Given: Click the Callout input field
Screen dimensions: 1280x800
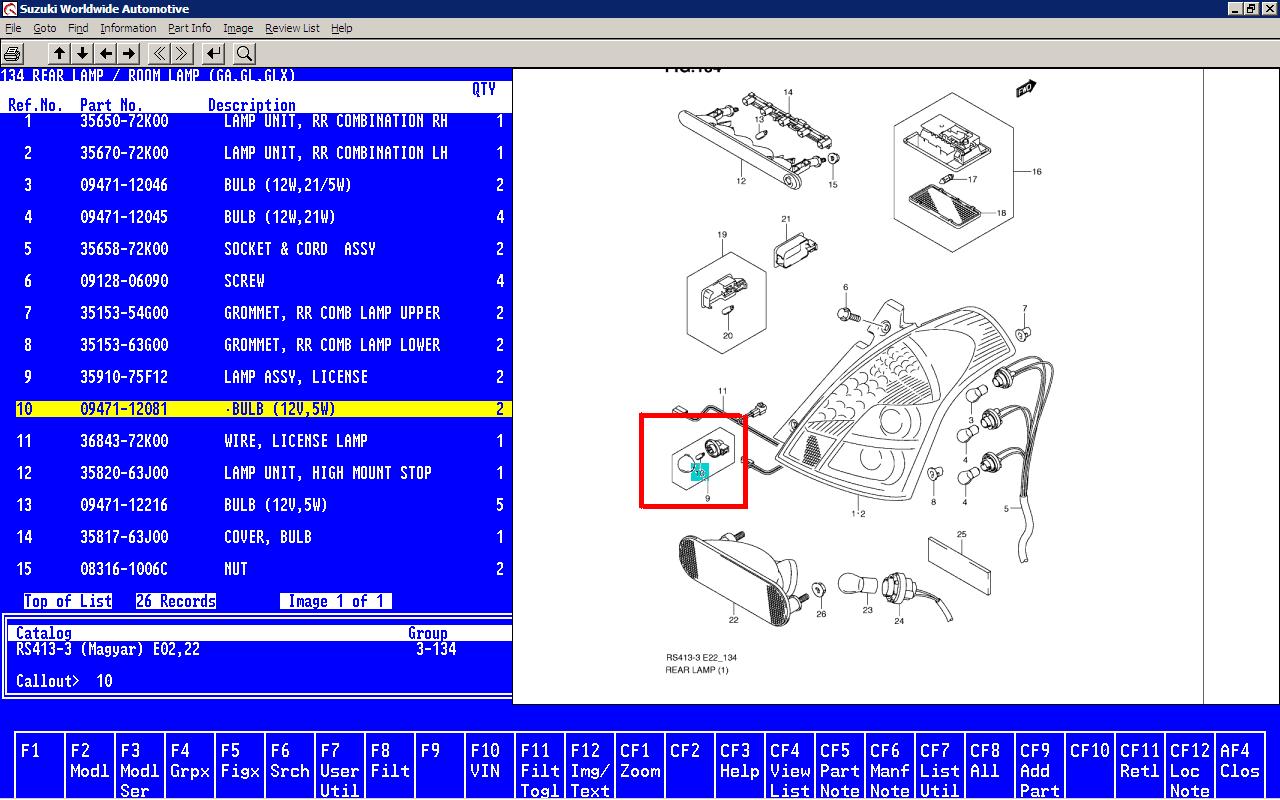Looking at the screenshot, I should 104,681.
